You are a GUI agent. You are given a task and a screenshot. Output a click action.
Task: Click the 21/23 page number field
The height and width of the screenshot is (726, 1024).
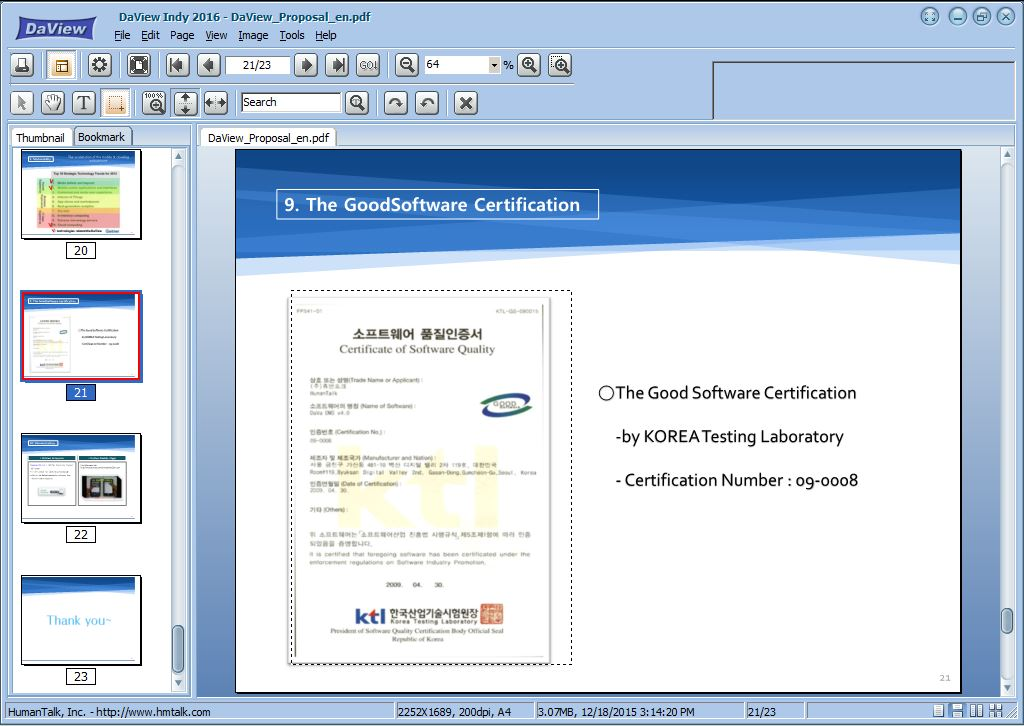click(257, 65)
